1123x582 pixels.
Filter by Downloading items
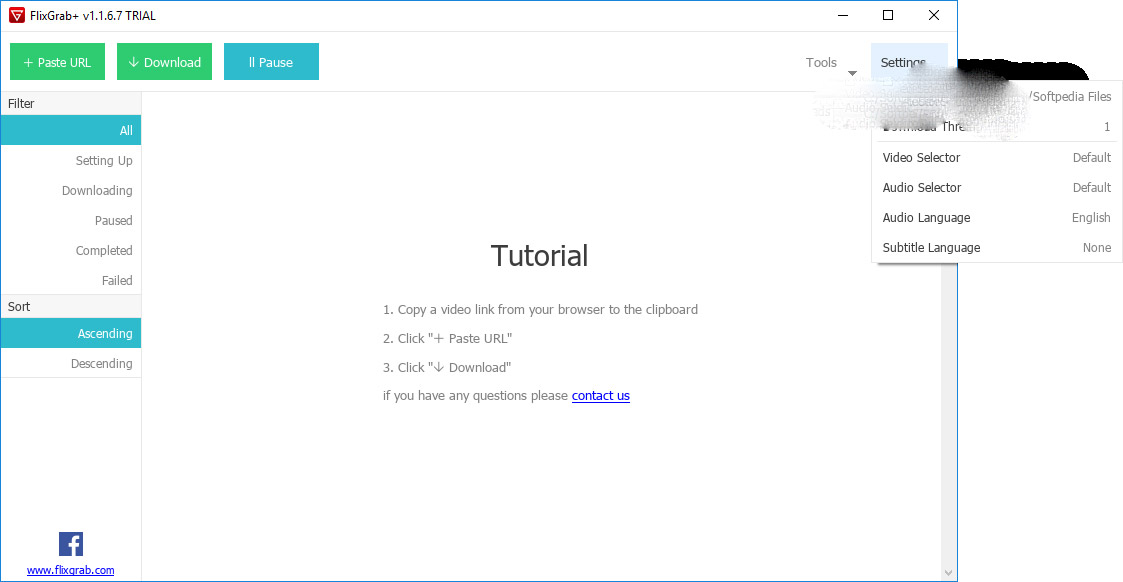pyautogui.click(x=71, y=190)
